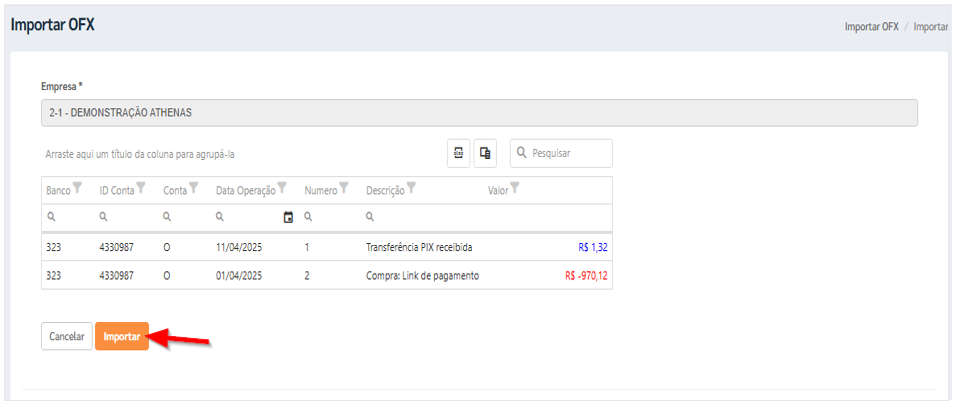Open the Valor column filter icon

(x=515, y=188)
